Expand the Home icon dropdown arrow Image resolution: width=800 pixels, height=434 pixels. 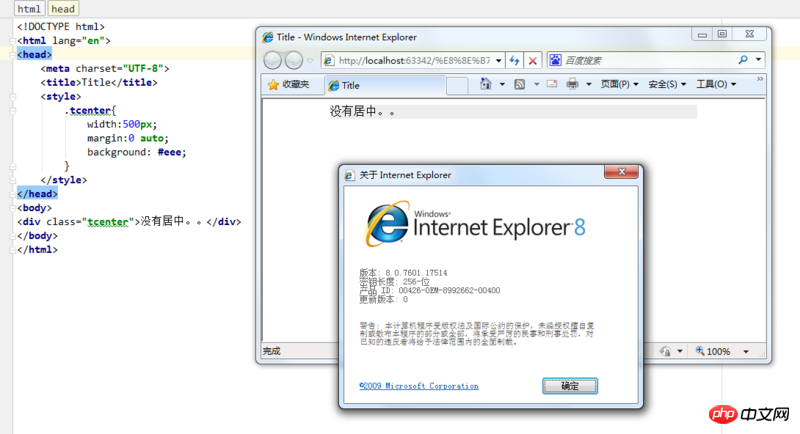pos(502,85)
